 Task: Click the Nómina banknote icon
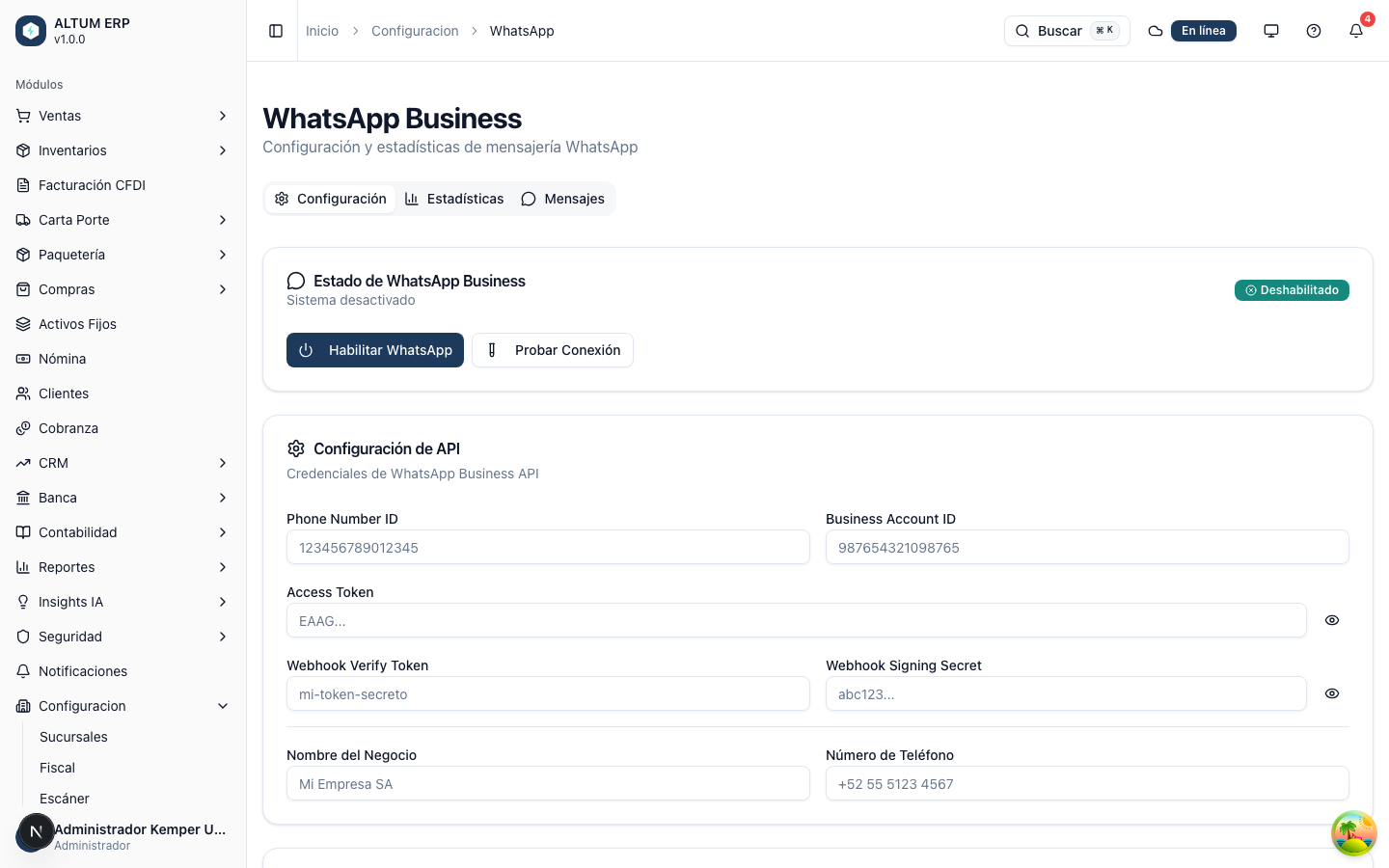pos(23,359)
